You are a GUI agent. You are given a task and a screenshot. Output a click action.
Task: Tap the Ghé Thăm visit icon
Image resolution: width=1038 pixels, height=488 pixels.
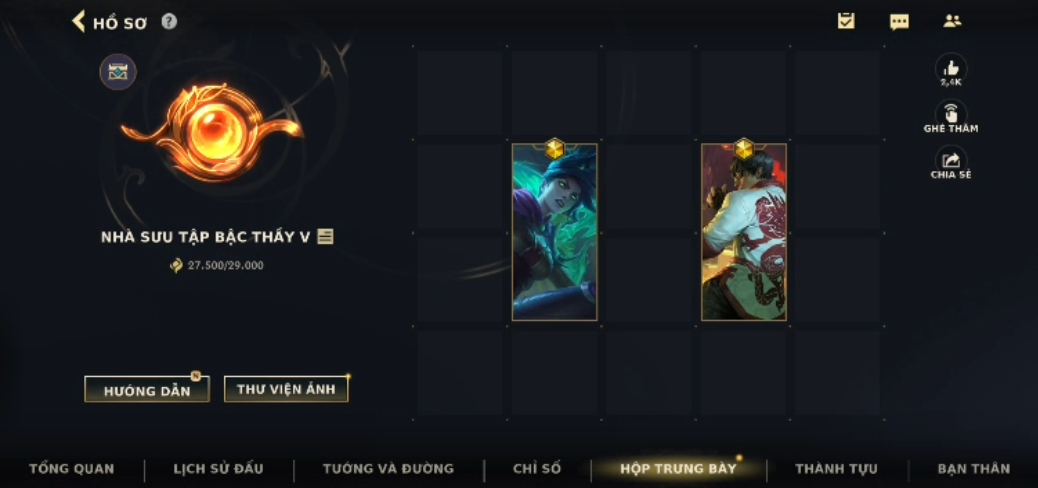pyautogui.click(x=951, y=114)
